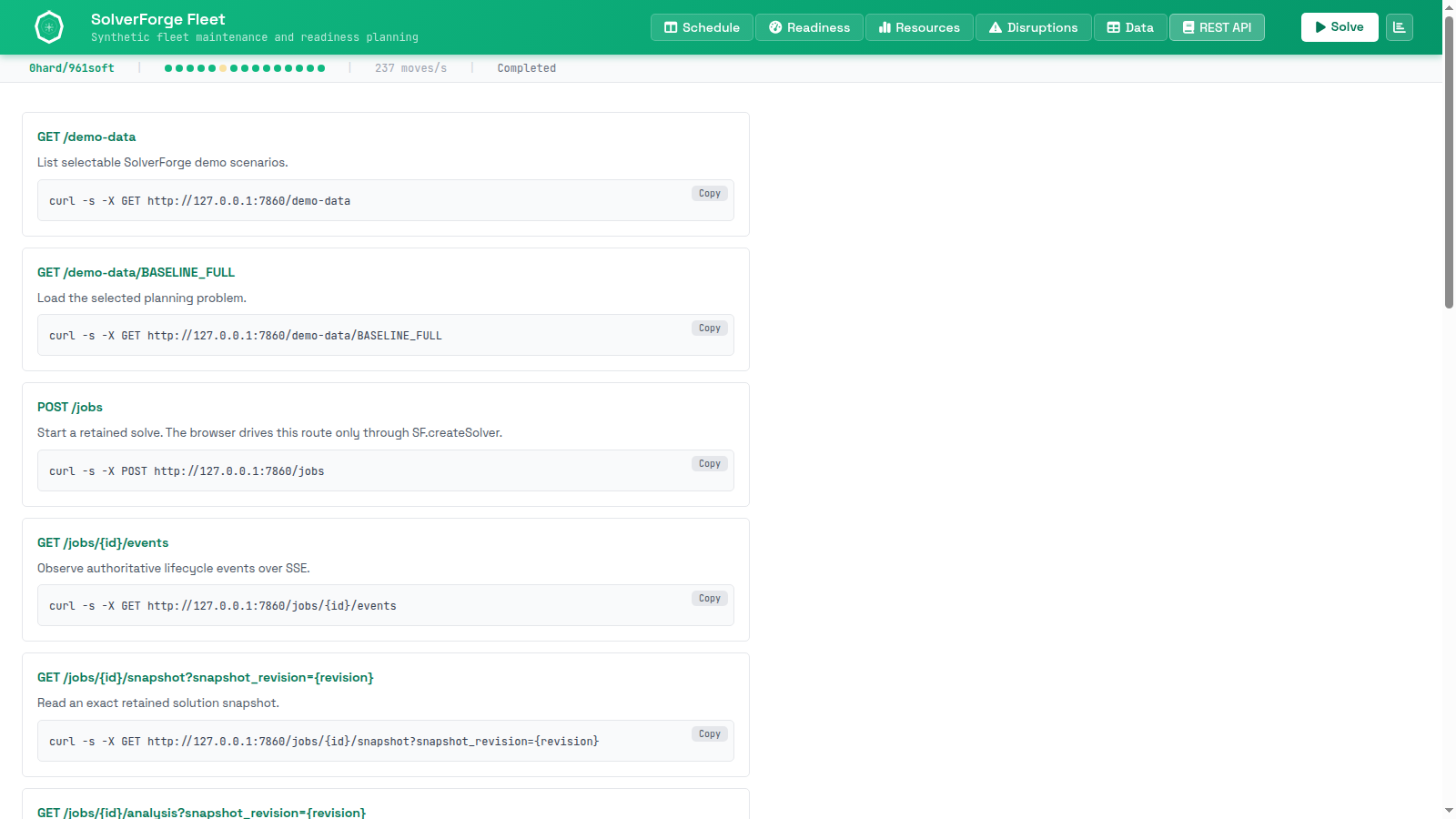
Task: Open the analysis chart icon button
Action: 1400,27
